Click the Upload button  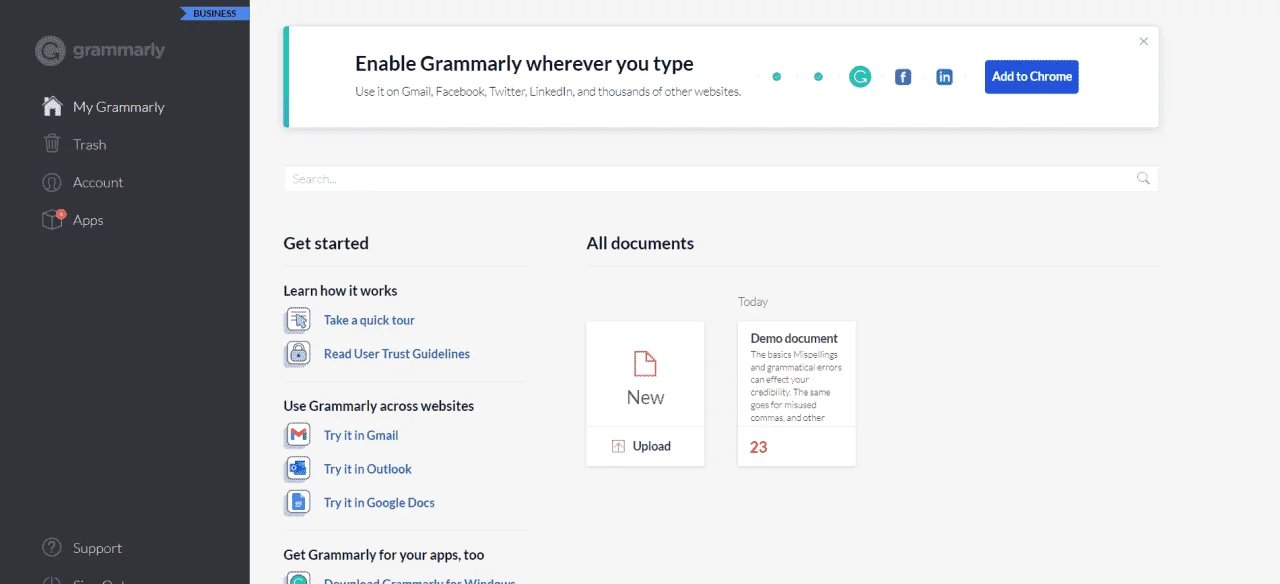click(x=645, y=446)
